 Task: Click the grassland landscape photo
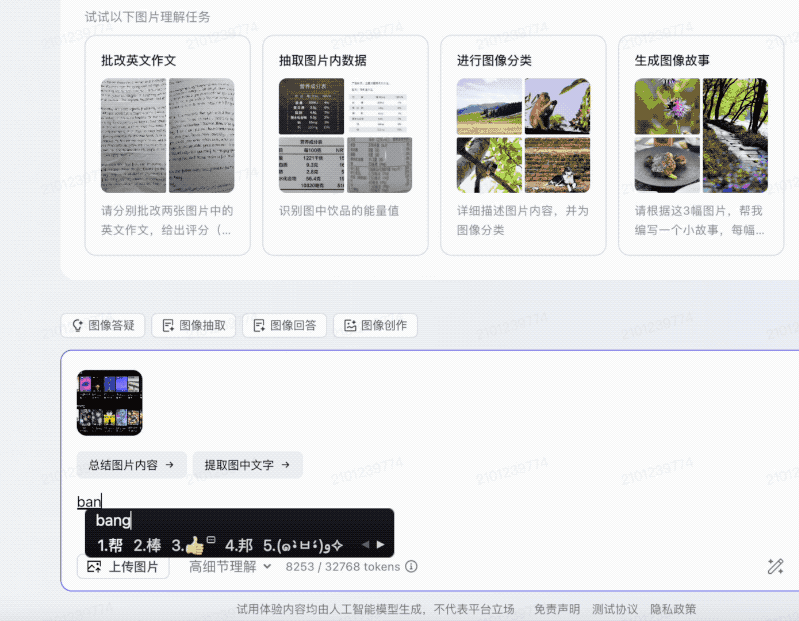(489, 106)
